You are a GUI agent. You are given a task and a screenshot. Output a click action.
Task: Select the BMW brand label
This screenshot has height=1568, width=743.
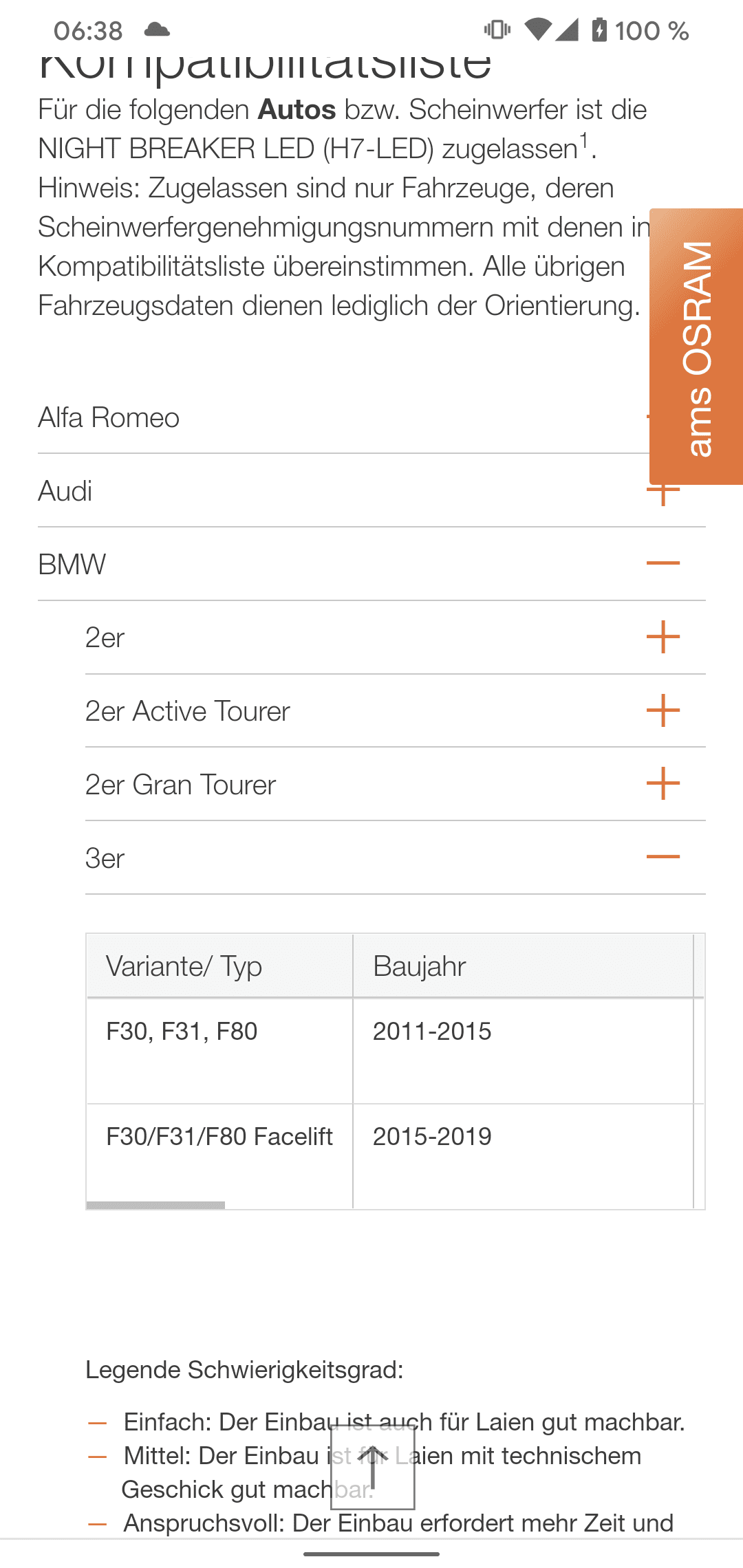(x=72, y=565)
